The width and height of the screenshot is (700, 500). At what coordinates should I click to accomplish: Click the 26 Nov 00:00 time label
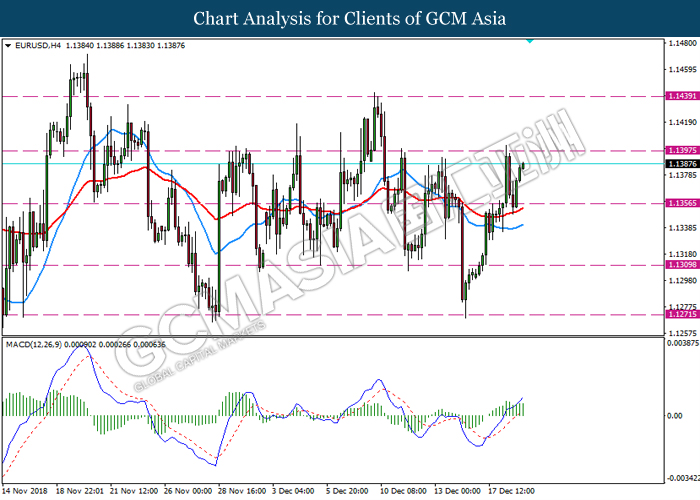(188, 491)
